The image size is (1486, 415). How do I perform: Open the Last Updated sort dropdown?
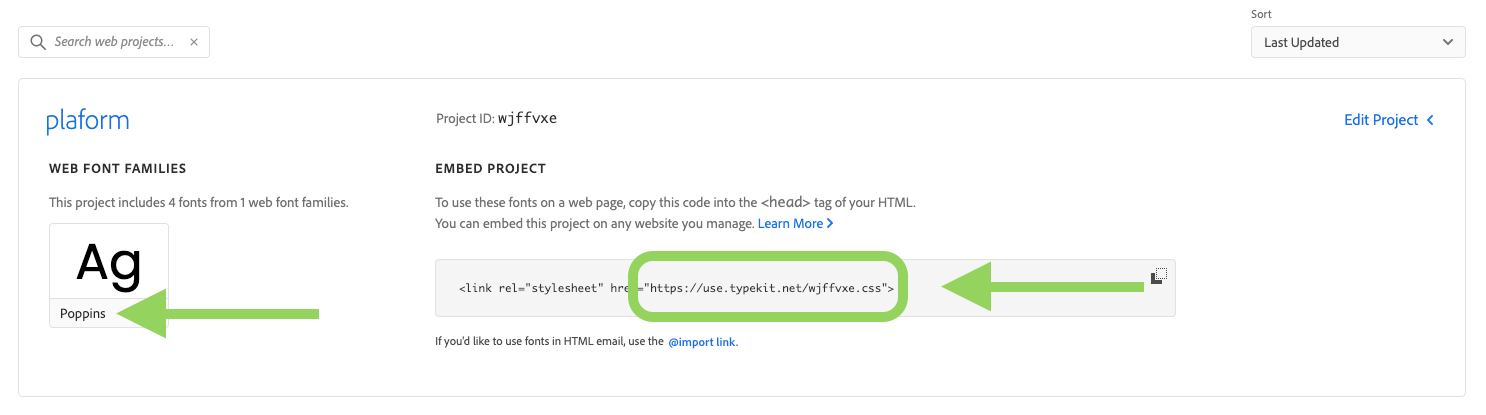coord(1358,42)
